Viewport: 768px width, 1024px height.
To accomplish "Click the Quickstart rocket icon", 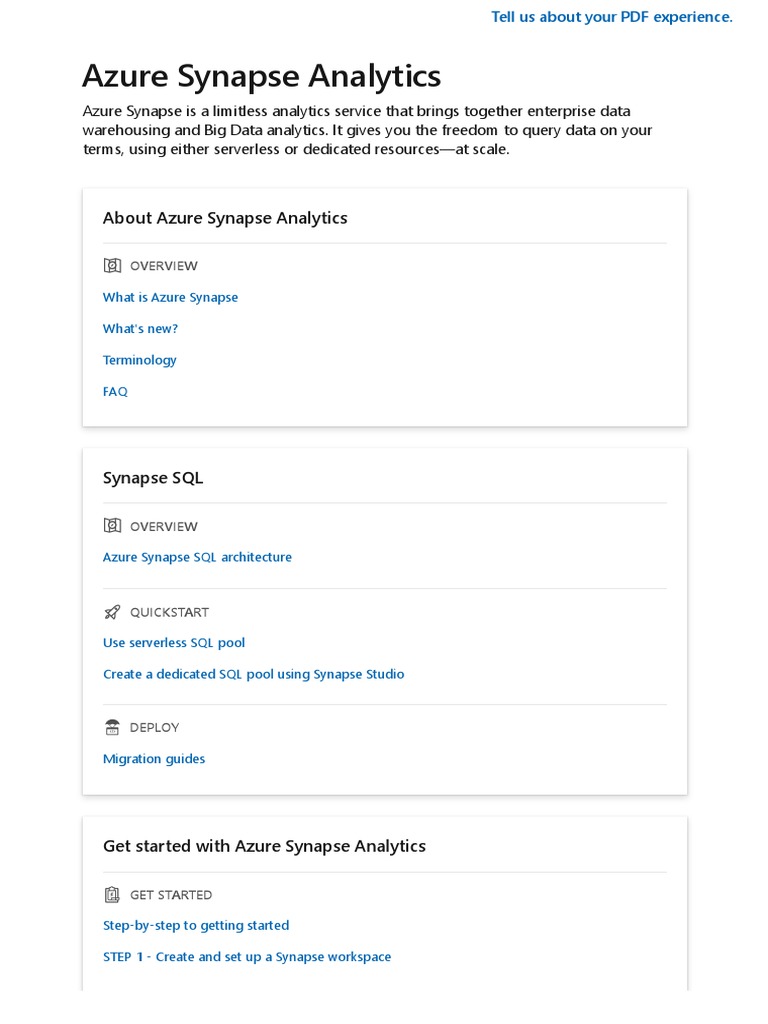I will pos(112,612).
